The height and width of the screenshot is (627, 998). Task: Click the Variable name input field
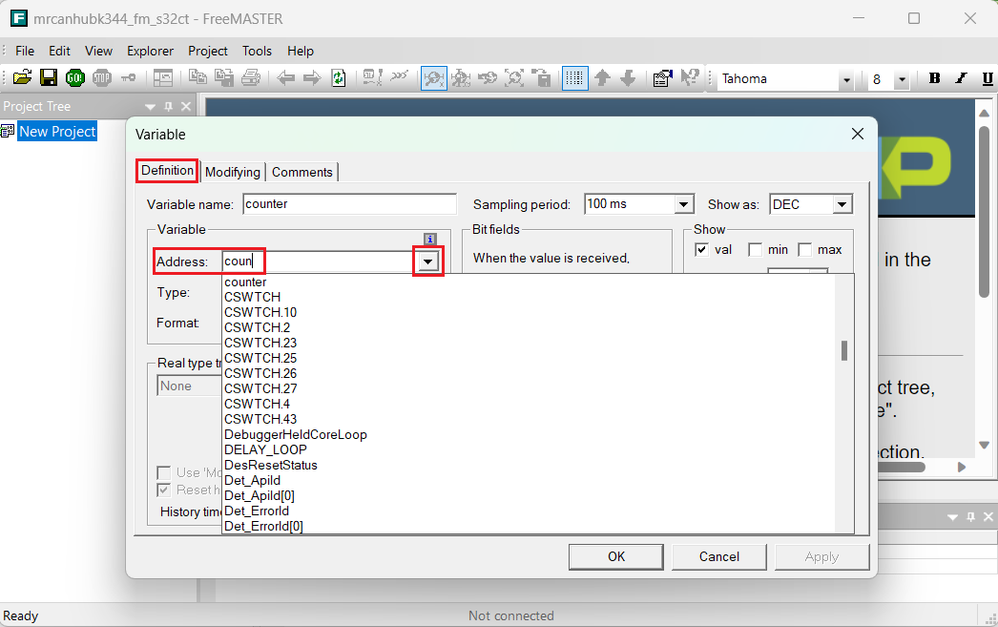tap(349, 204)
